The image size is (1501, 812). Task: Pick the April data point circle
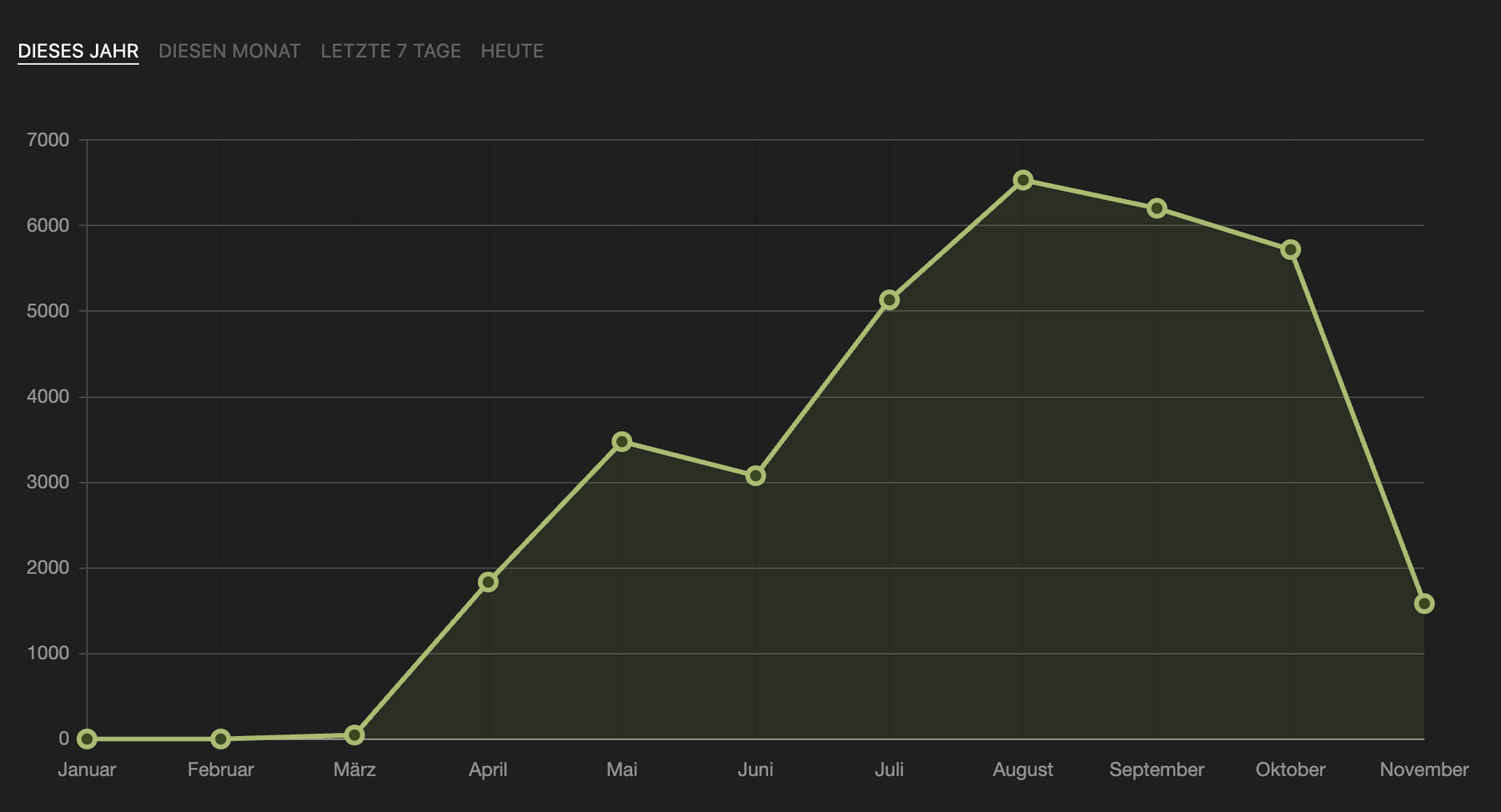(488, 582)
